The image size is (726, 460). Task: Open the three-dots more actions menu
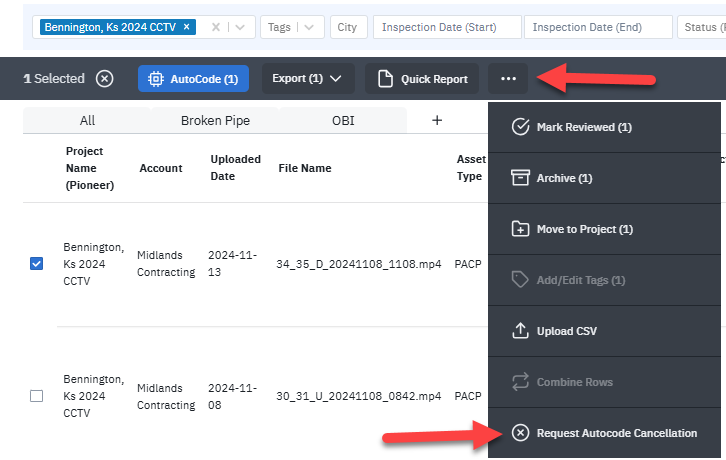tap(508, 79)
